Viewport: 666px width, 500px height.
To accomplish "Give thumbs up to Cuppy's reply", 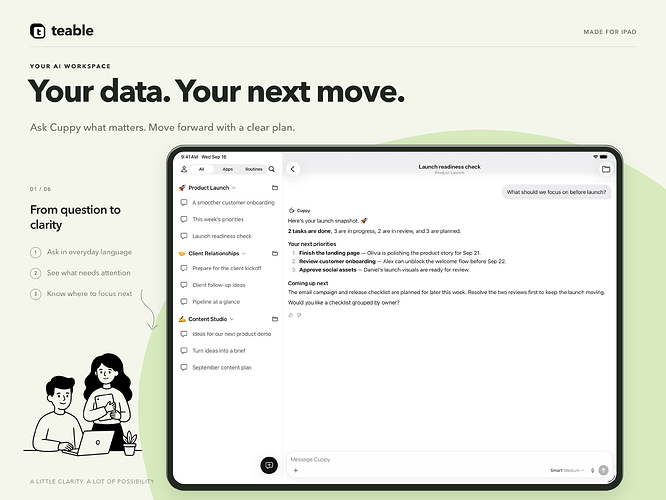I will click(291, 315).
